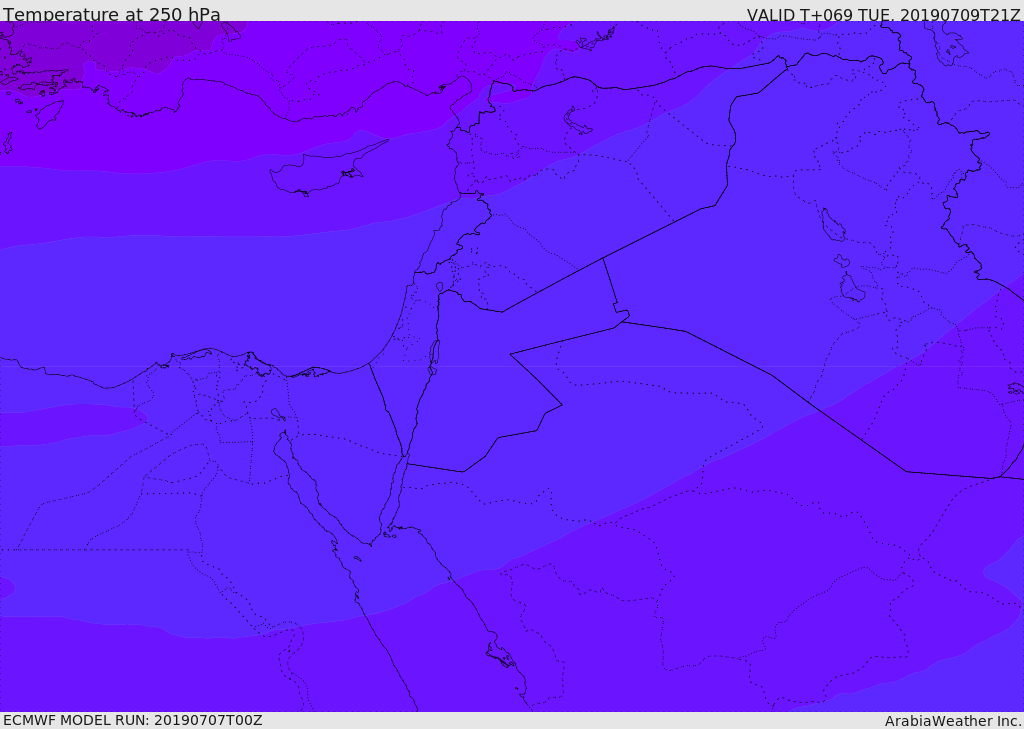Click the 'ECMWF MODEL RUN: 20190707T00Z' footer text
The image size is (1024, 729).
point(133,720)
